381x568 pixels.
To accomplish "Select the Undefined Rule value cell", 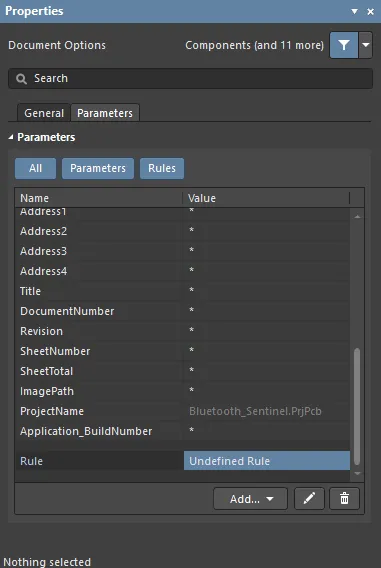I will (x=267, y=461).
